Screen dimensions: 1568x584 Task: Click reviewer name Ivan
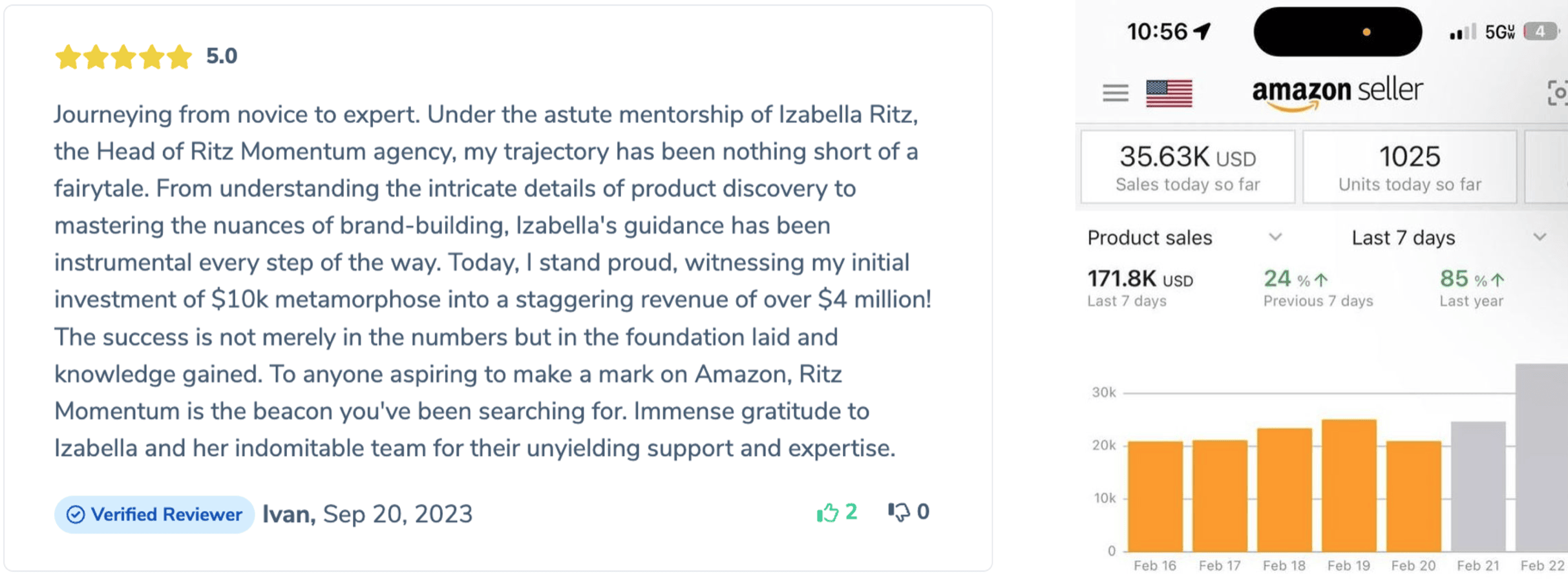[x=288, y=514]
